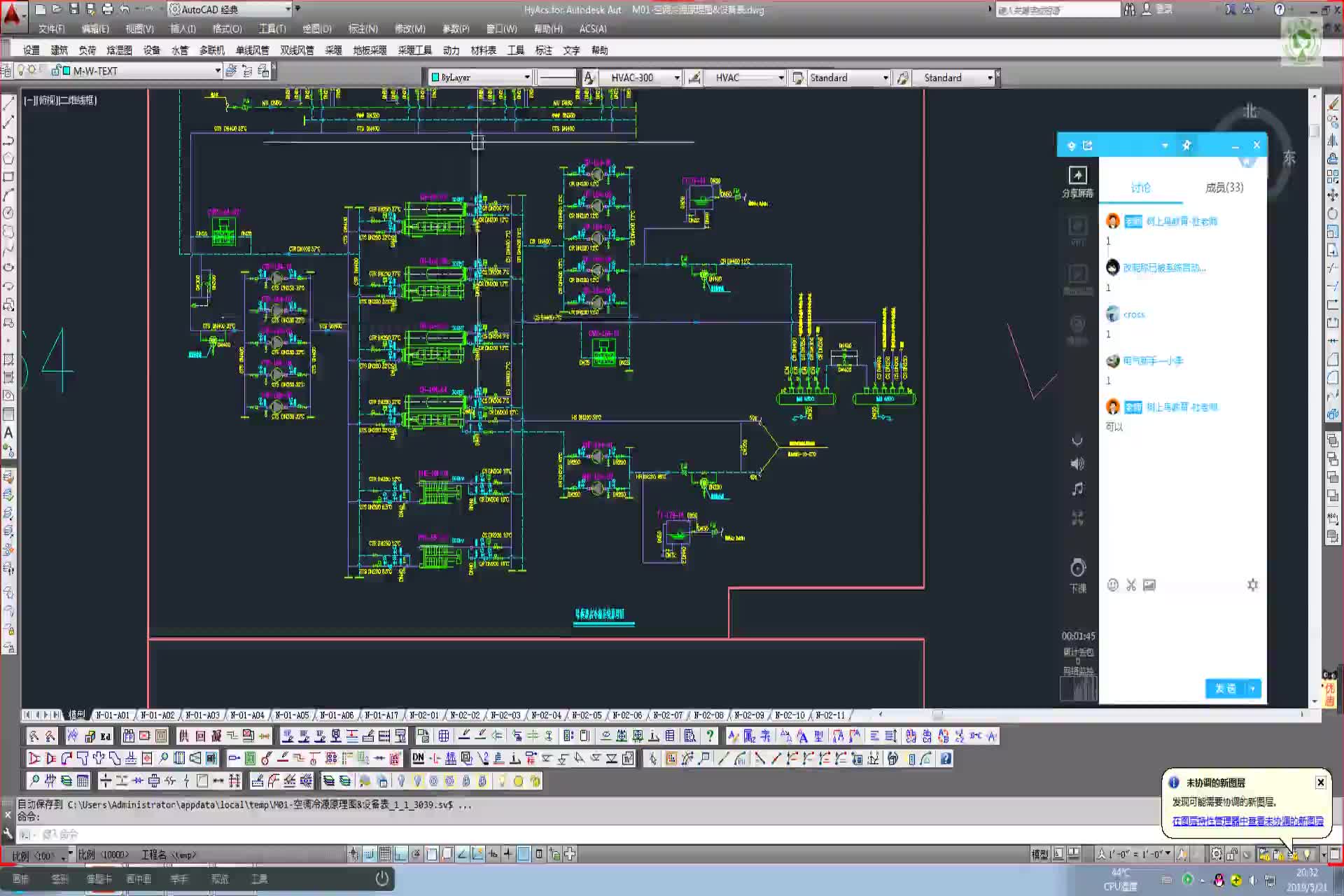The image size is (1344, 896).
Task: Open the 水管 HVAC menu
Action: 180,50
